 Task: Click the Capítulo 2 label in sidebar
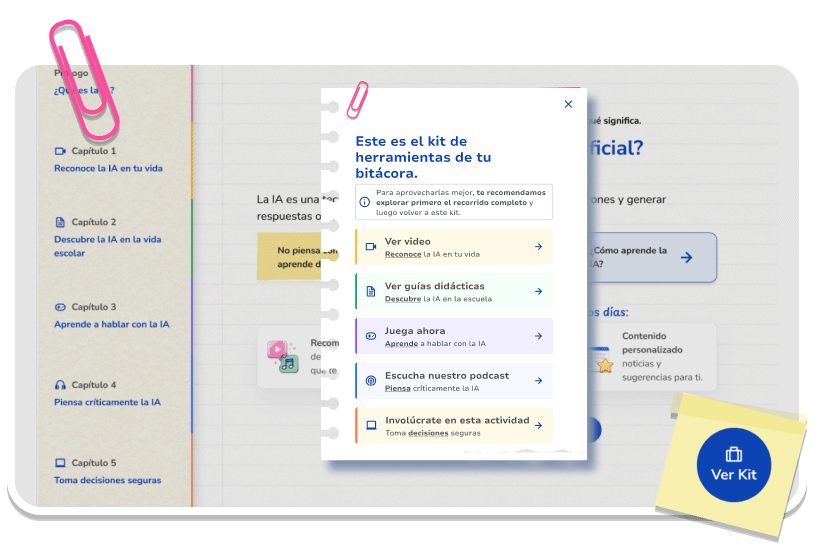(x=93, y=222)
